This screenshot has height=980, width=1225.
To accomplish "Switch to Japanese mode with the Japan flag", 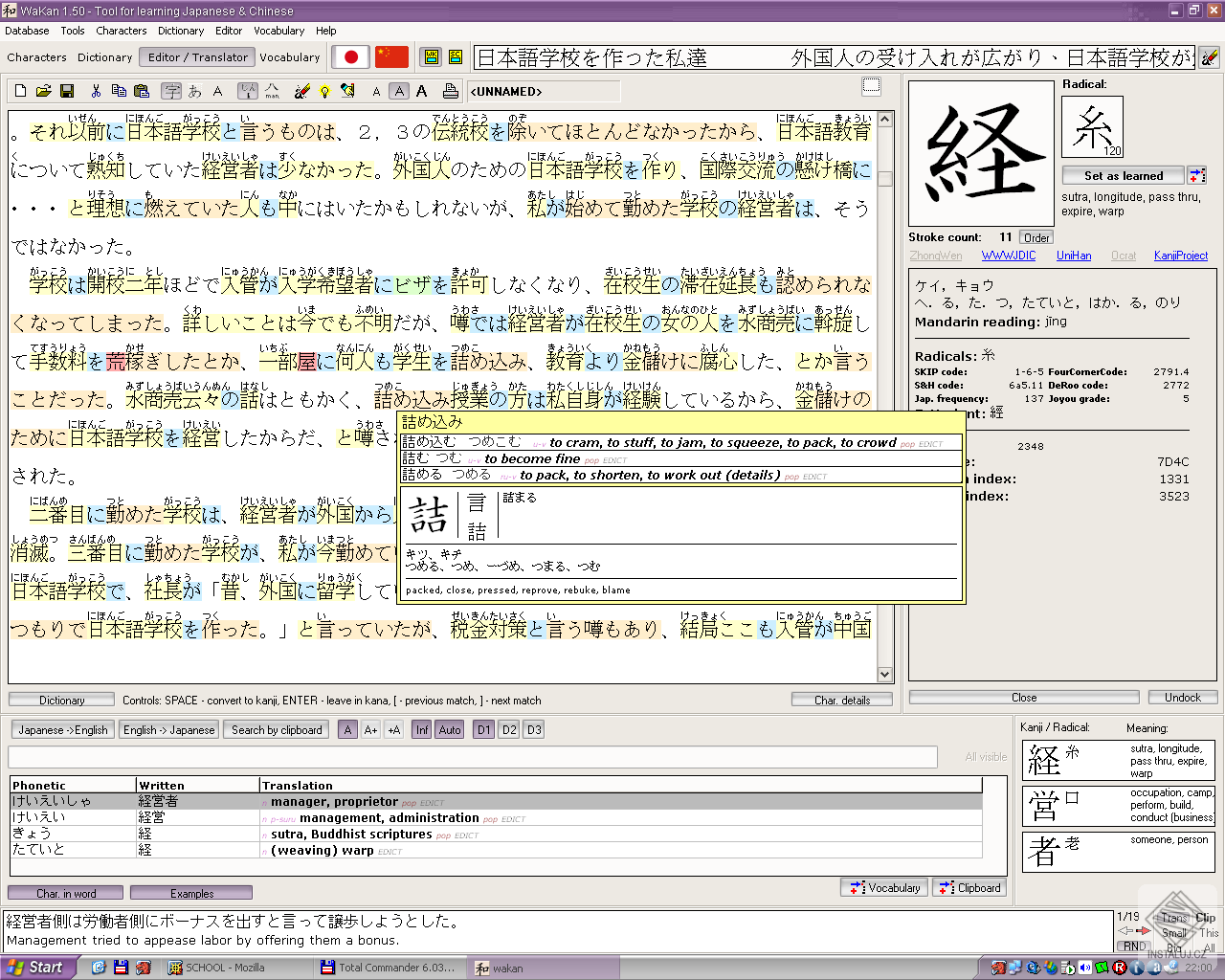I will pos(351,57).
